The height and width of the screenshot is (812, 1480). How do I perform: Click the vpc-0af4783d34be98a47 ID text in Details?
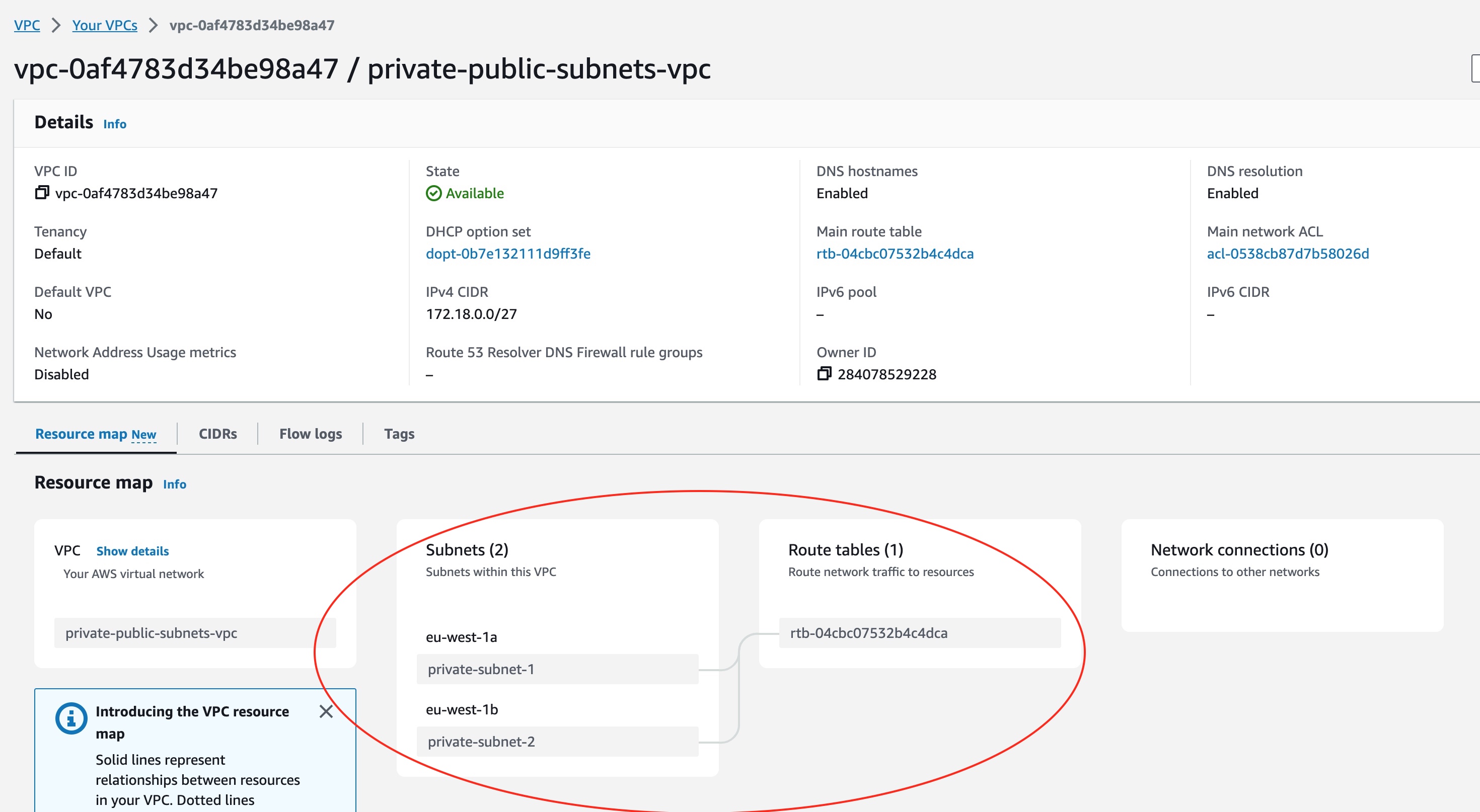[x=136, y=194]
